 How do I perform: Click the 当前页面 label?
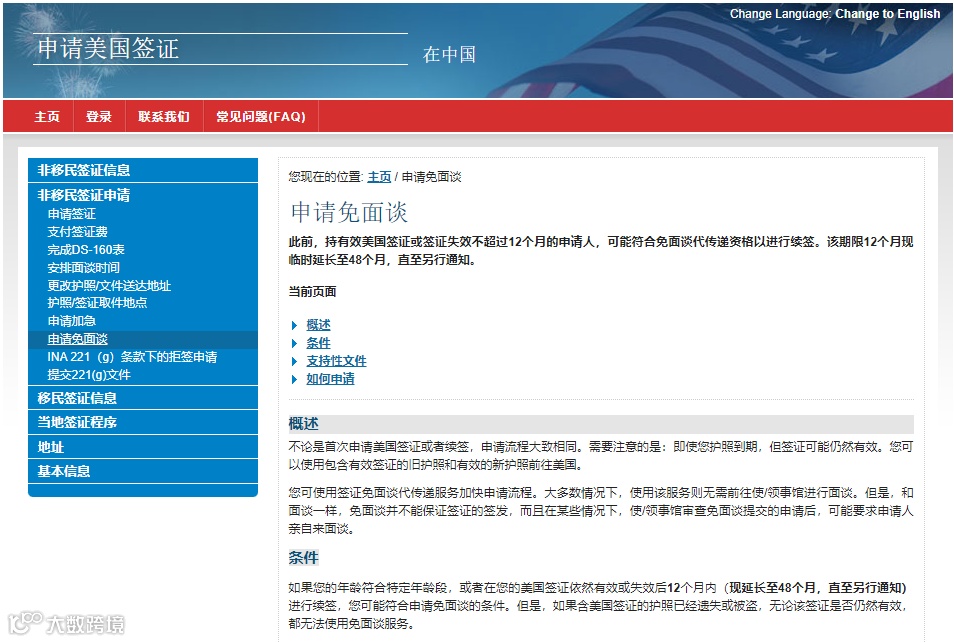tap(312, 291)
